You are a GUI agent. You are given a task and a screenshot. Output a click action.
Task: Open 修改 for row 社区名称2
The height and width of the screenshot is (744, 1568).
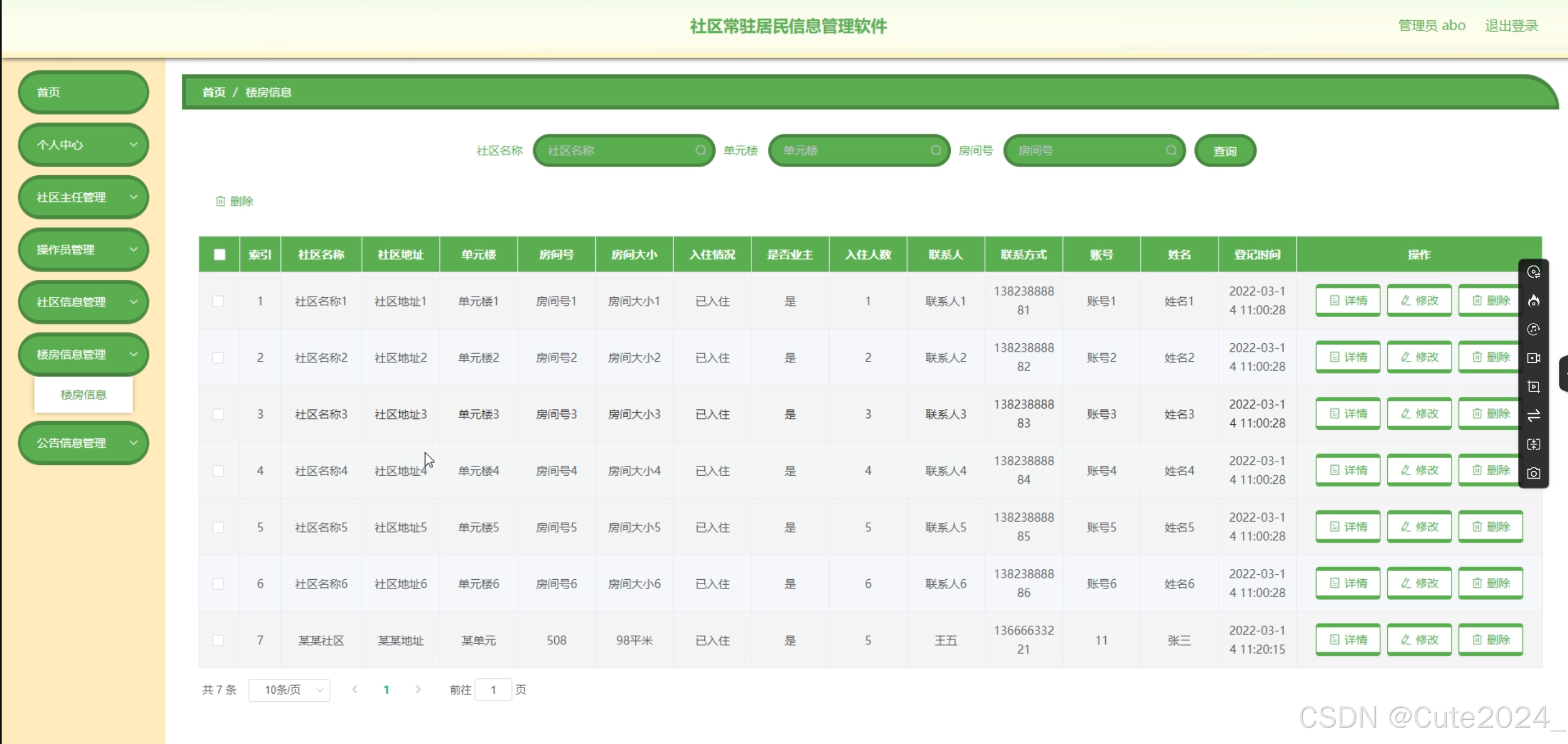1419,357
